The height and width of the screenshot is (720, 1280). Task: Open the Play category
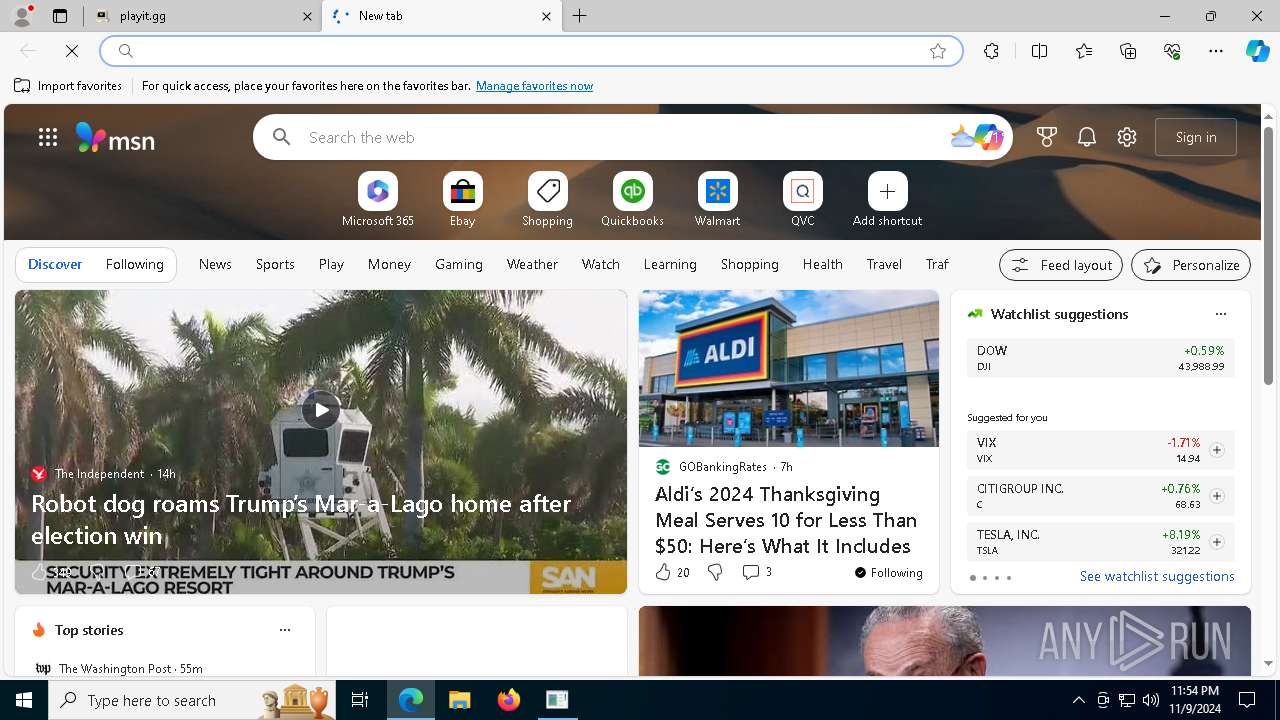[x=331, y=264]
